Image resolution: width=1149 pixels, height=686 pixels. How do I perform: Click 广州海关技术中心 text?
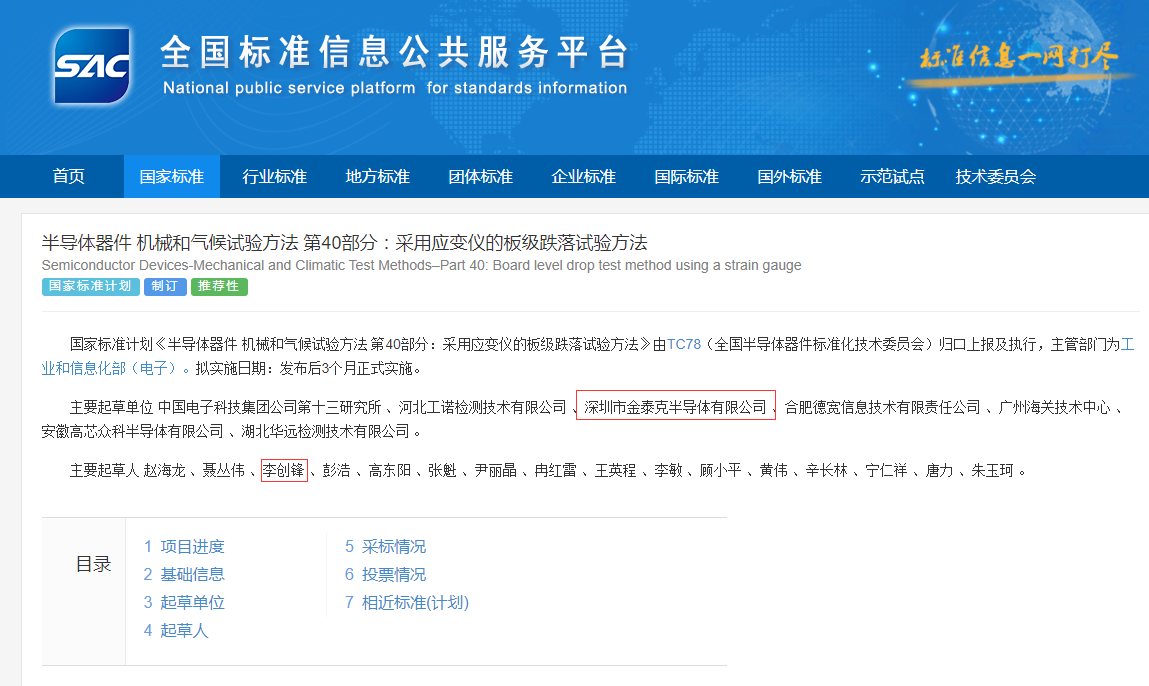1054,407
